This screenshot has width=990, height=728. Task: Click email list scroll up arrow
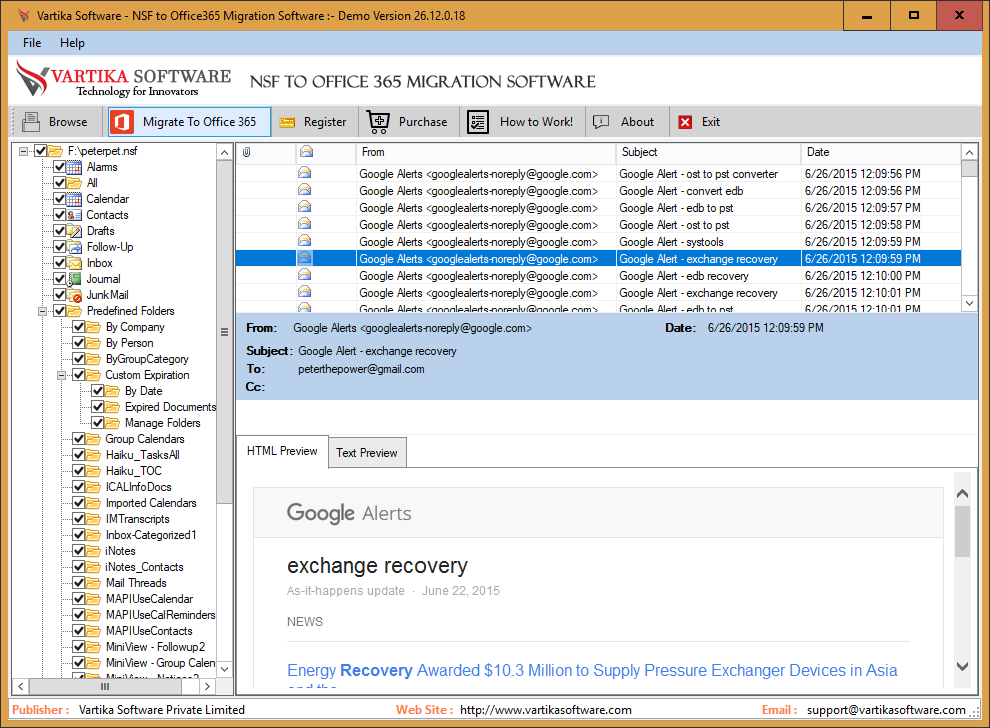pyautogui.click(x=969, y=152)
